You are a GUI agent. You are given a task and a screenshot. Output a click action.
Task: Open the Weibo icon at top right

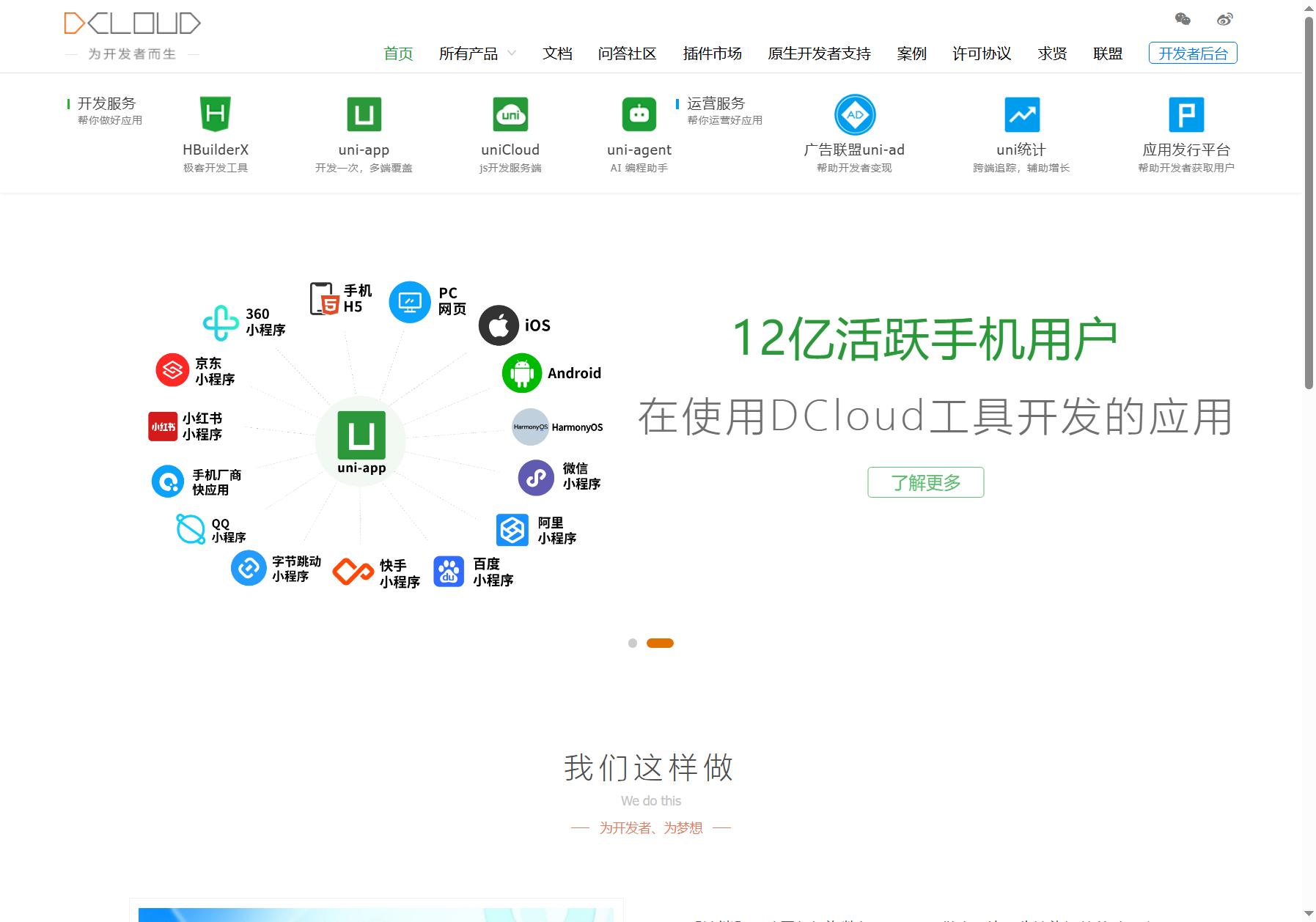pos(1224,19)
